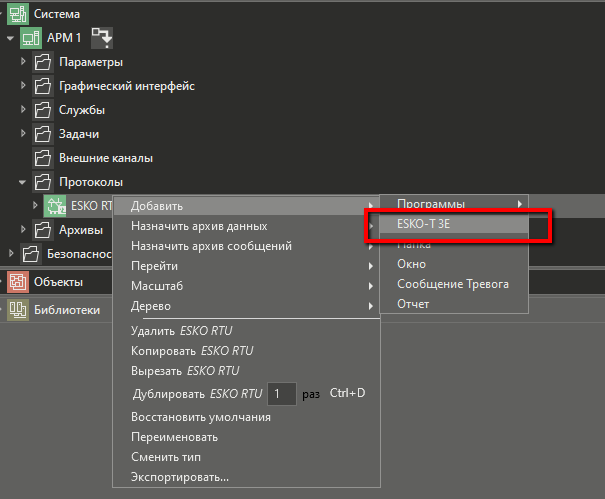Click the duplicate count input field
Image resolution: width=605 pixels, height=499 pixels.
pyautogui.click(x=281, y=393)
